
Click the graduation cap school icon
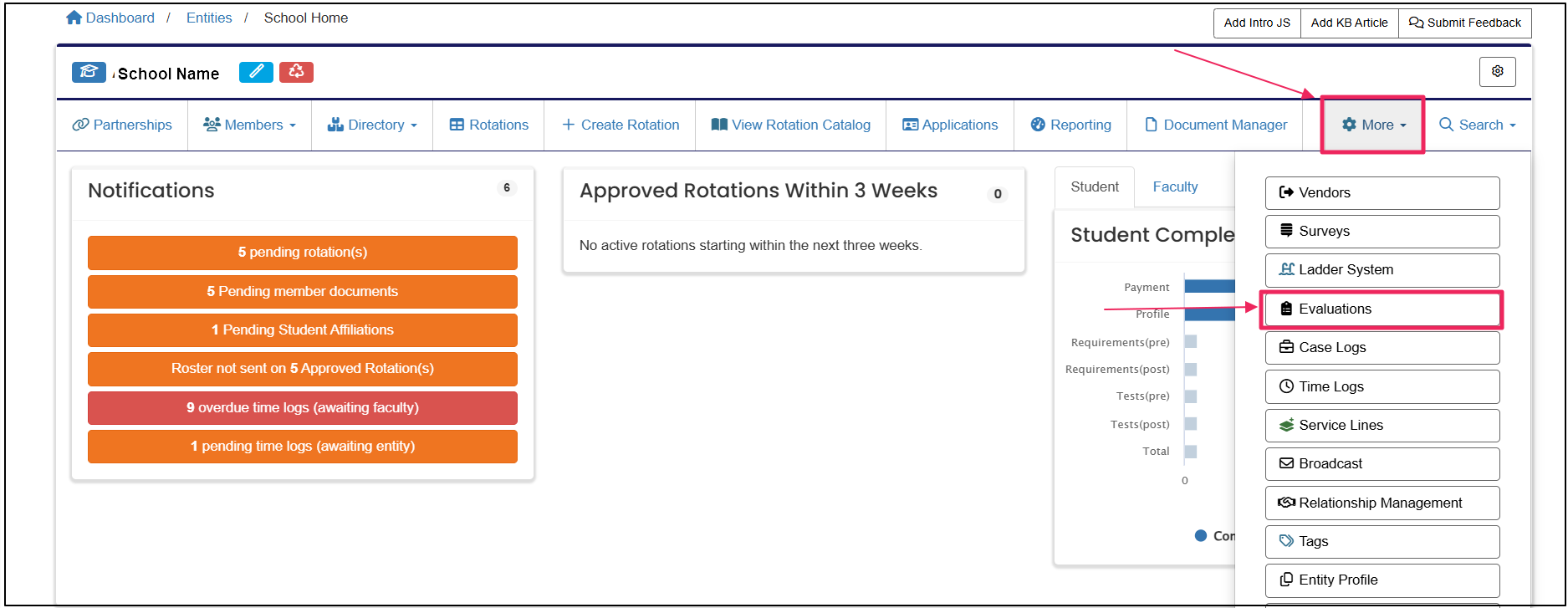point(89,73)
